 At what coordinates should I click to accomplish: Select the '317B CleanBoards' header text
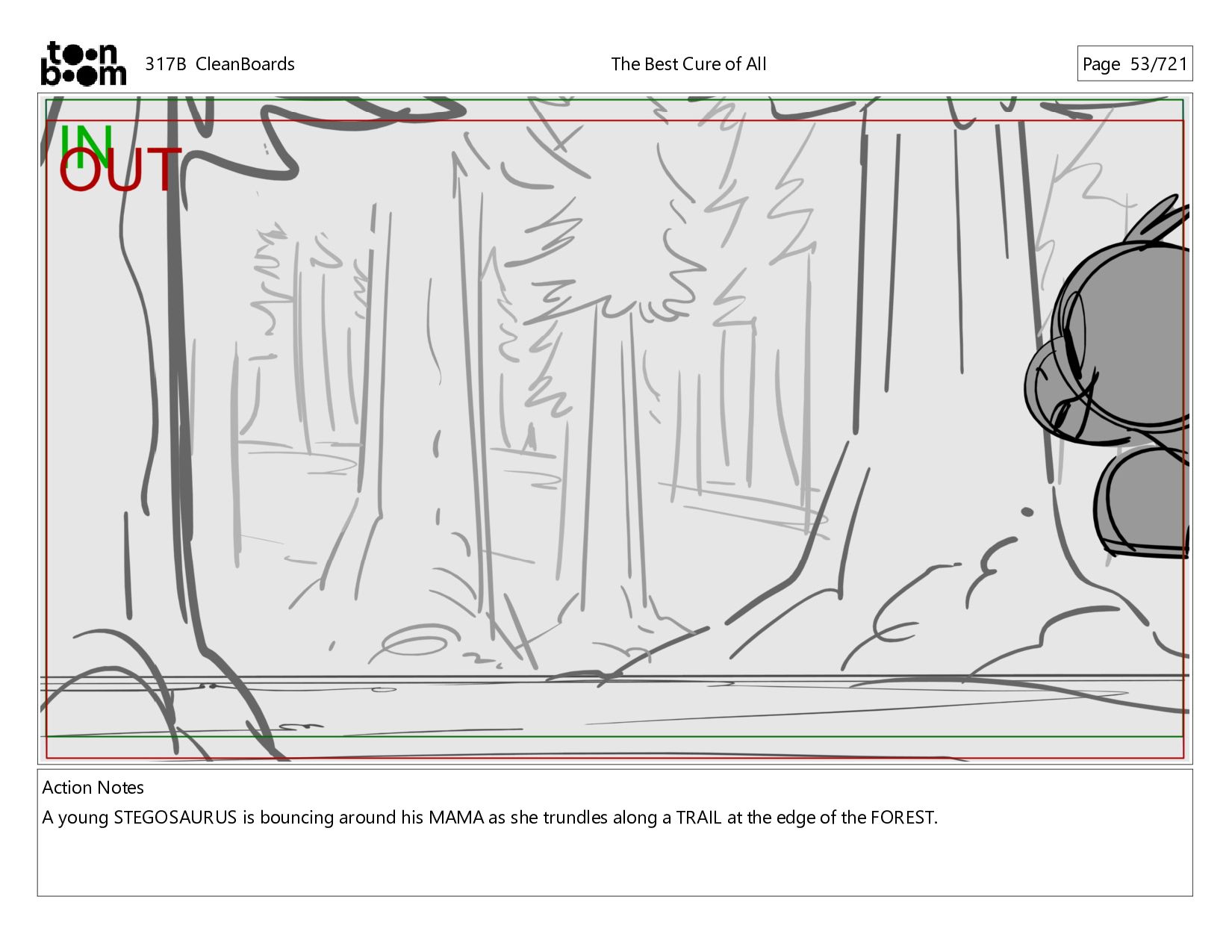220,64
